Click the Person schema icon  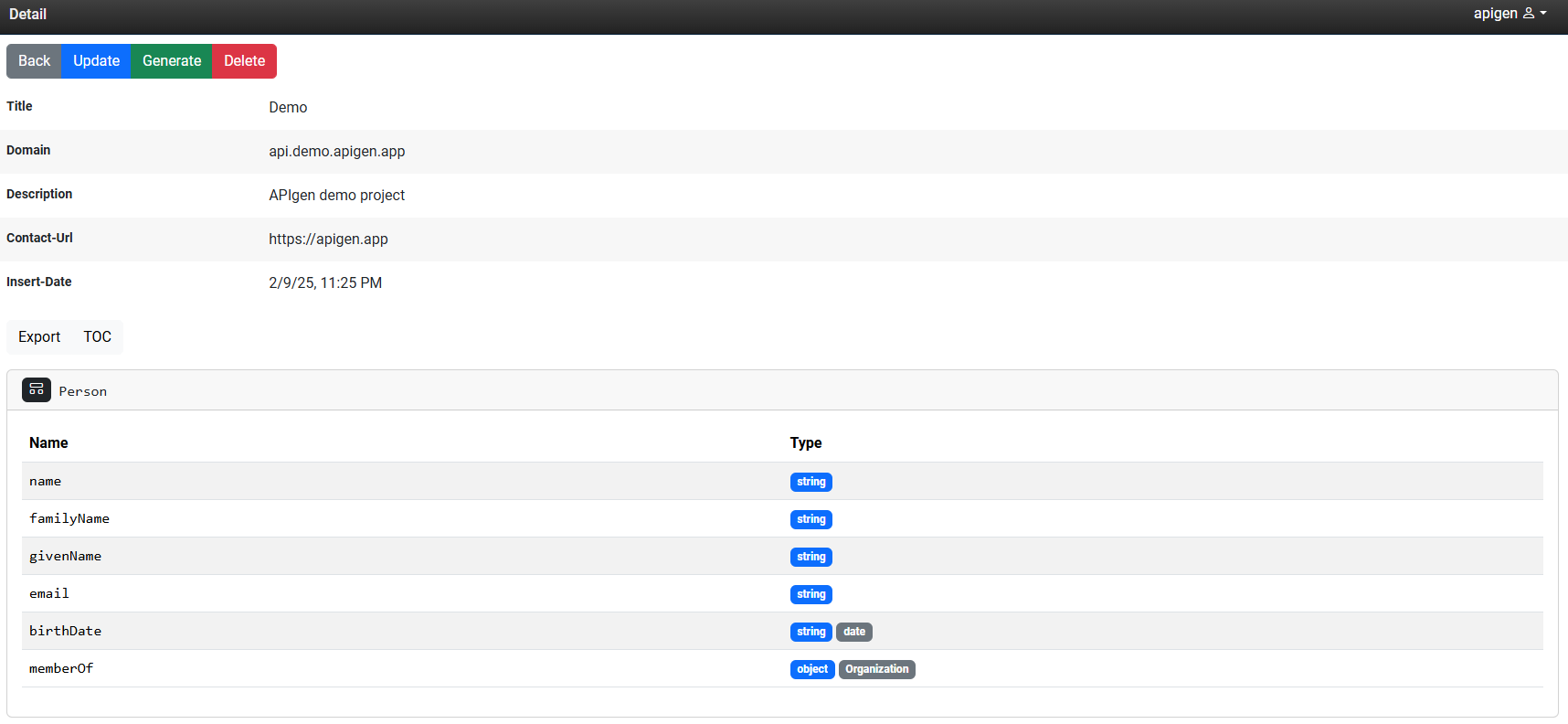pyautogui.click(x=37, y=390)
